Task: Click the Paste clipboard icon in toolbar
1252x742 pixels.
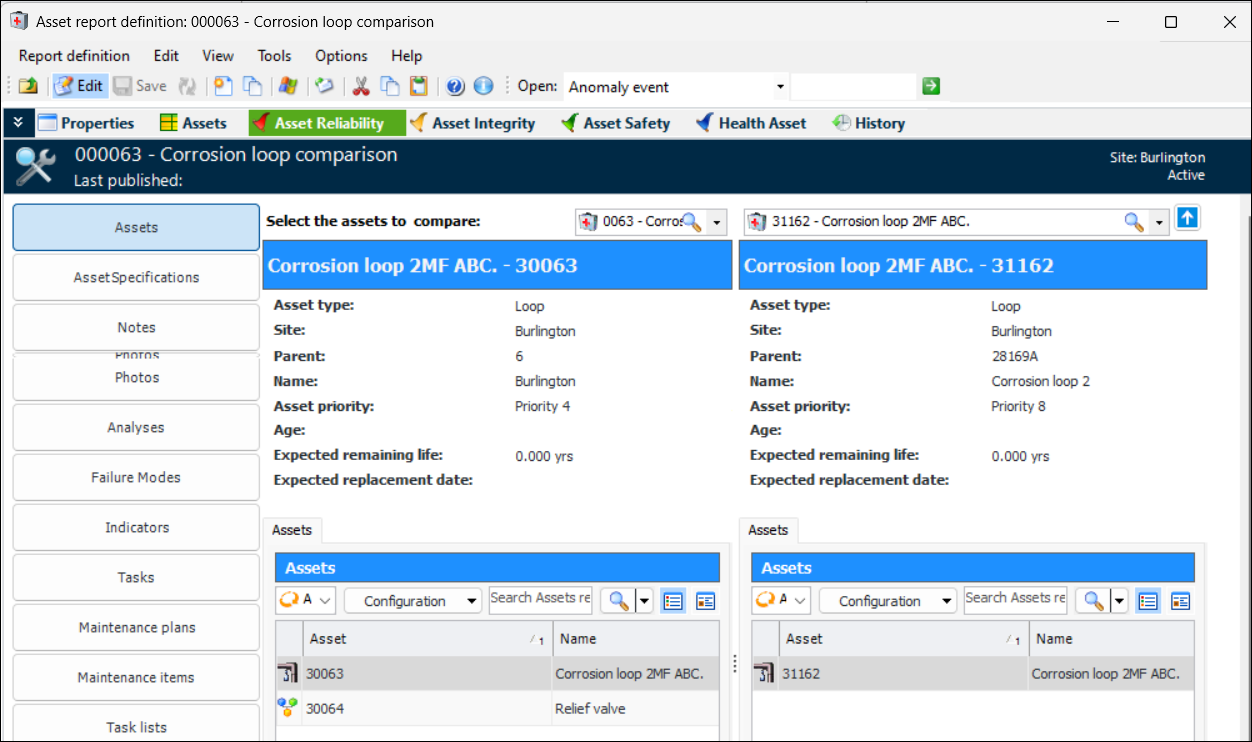Action: 418,86
